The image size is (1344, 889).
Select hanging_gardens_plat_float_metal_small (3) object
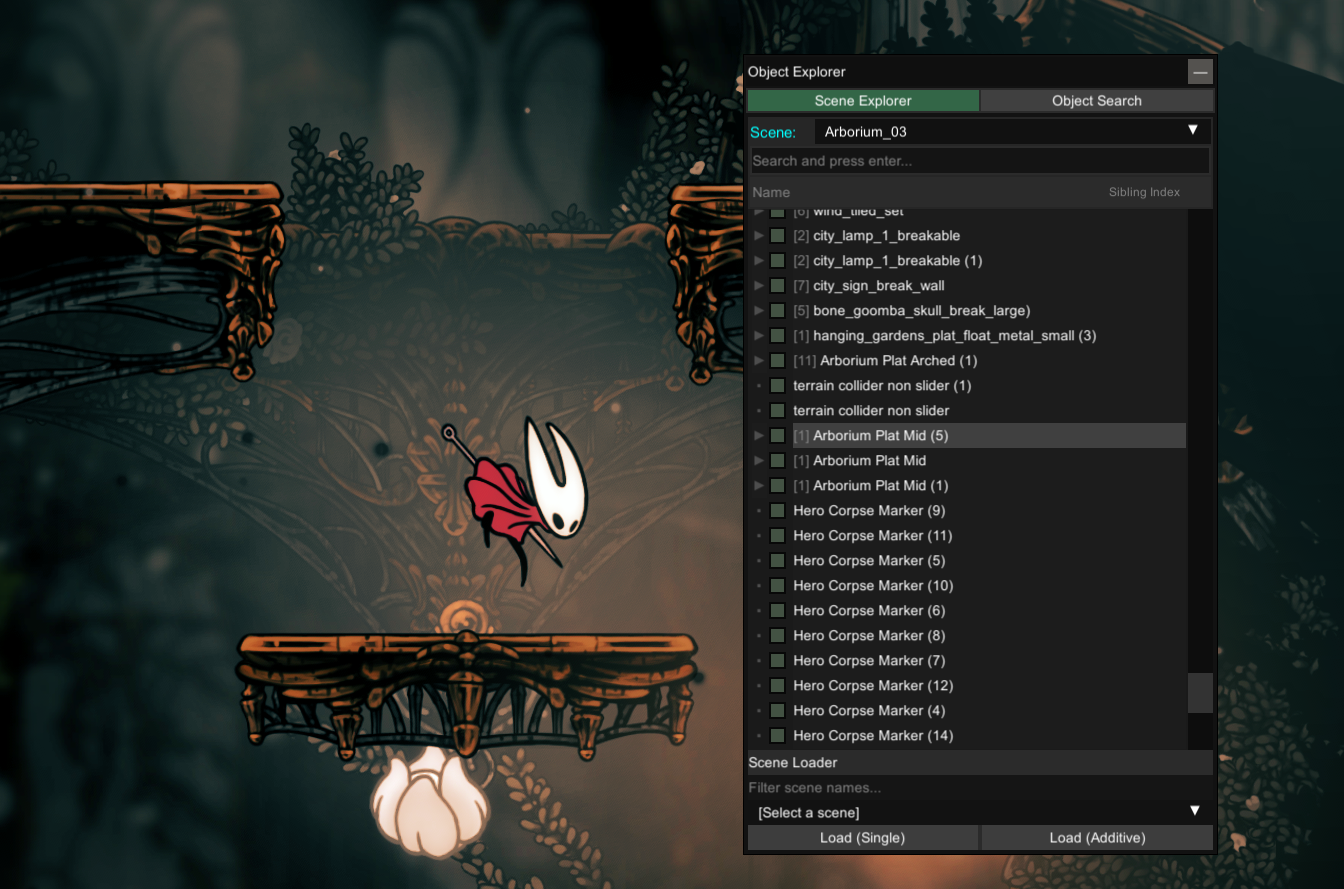(x=954, y=336)
